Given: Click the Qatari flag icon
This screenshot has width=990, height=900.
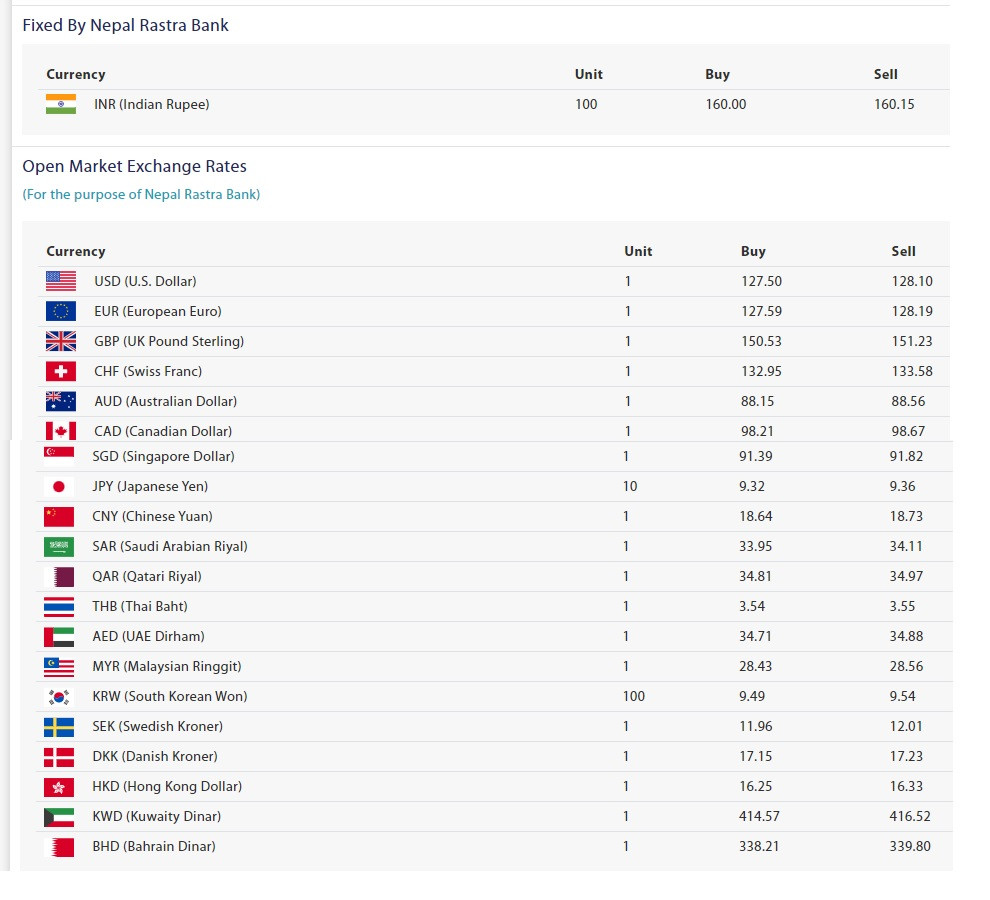Looking at the screenshot, I should pos(59,577).
